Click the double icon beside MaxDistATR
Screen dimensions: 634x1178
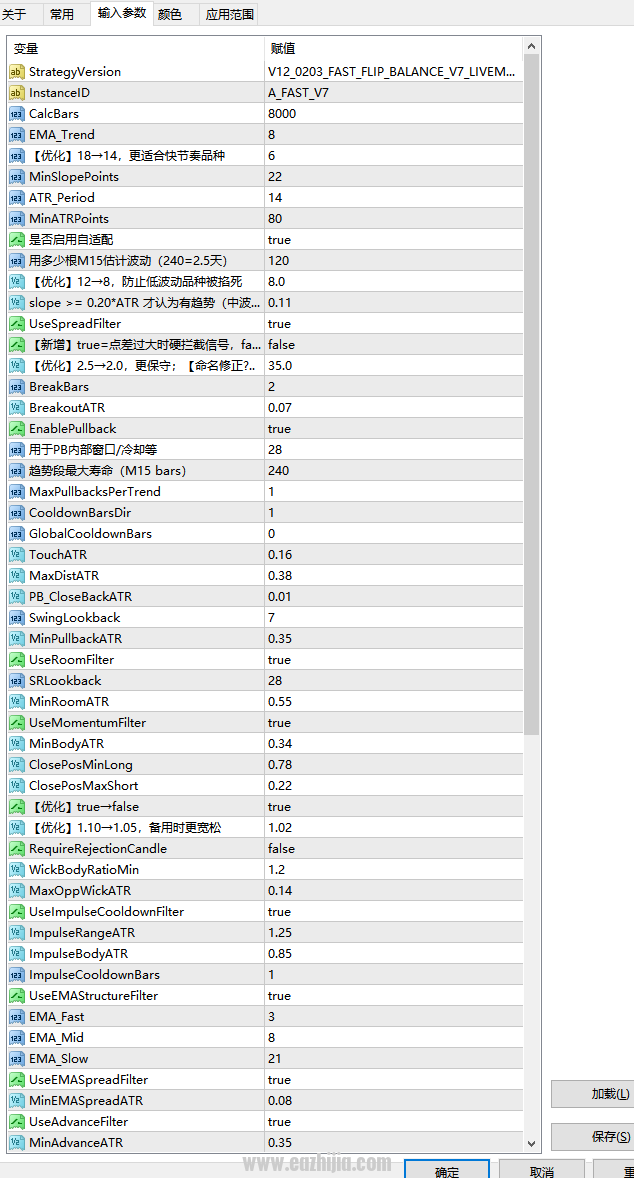(17, 576)
